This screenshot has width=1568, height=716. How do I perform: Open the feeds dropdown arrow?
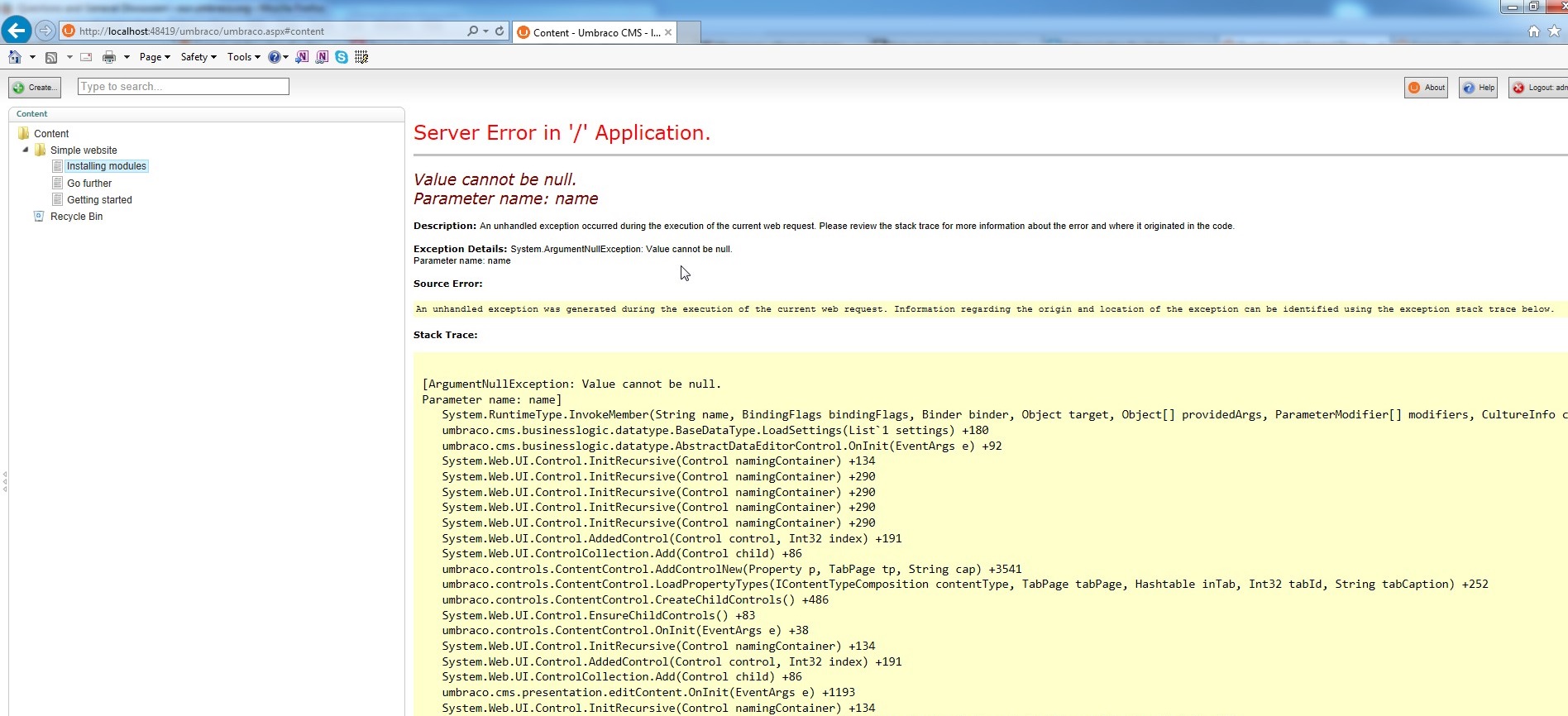coord(69,57)
